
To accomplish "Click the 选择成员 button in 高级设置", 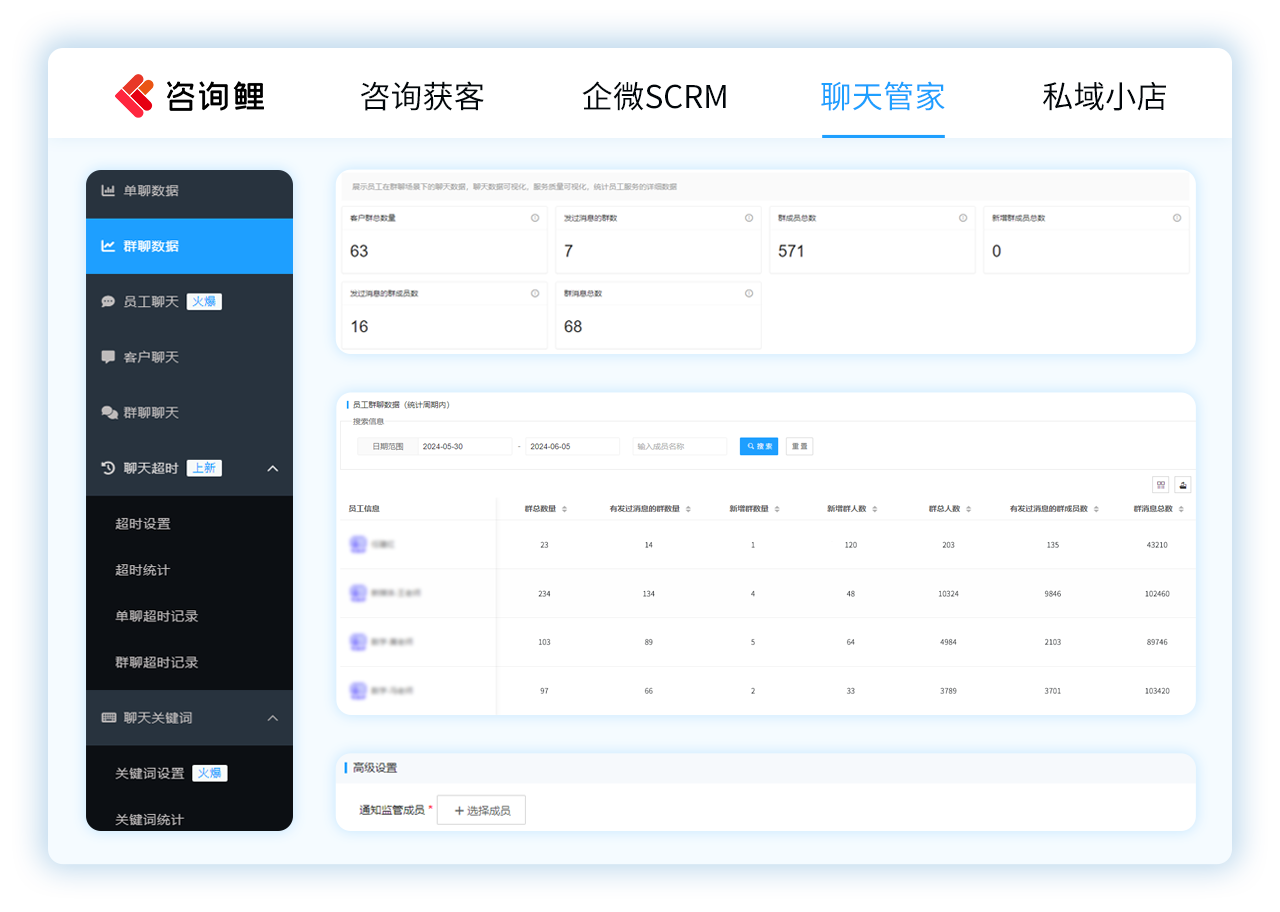I will (x=481, y=810).
